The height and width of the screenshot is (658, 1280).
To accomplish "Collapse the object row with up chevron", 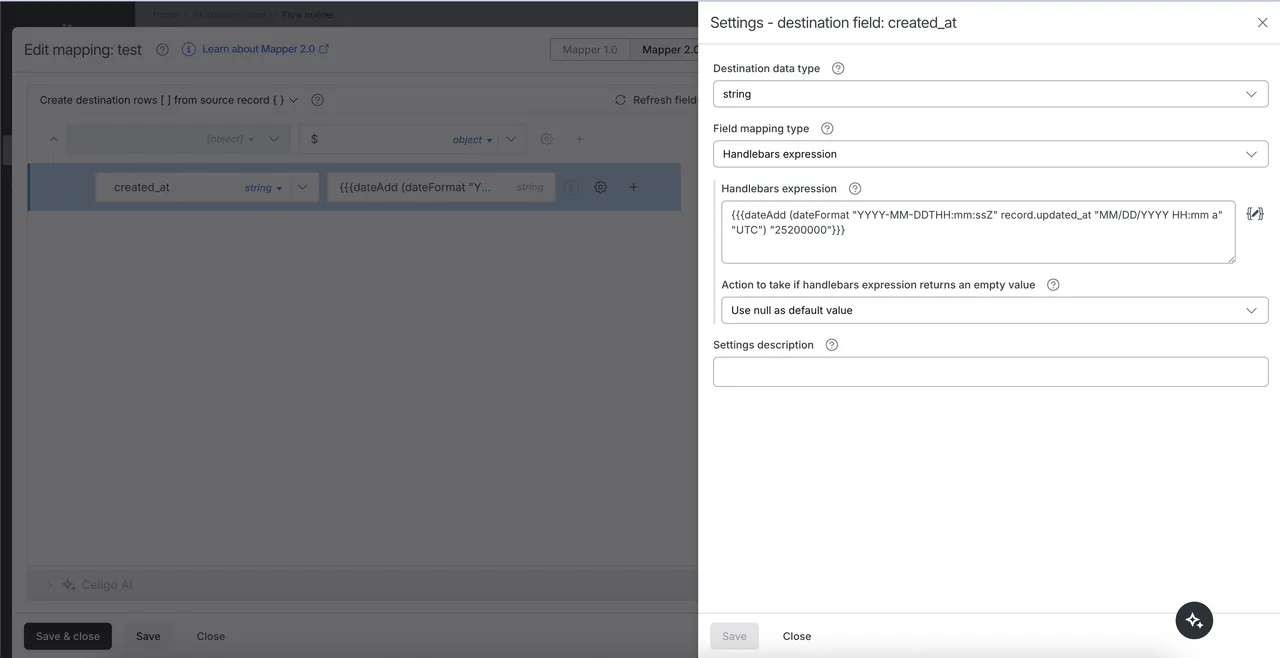I will tap(53, 140).
